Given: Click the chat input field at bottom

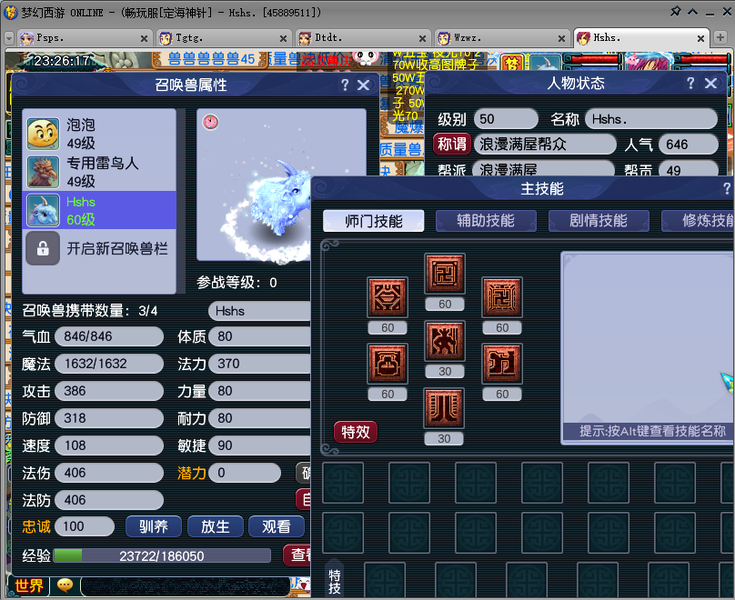Looking at the screenshot, I should [x=185, y=586].
